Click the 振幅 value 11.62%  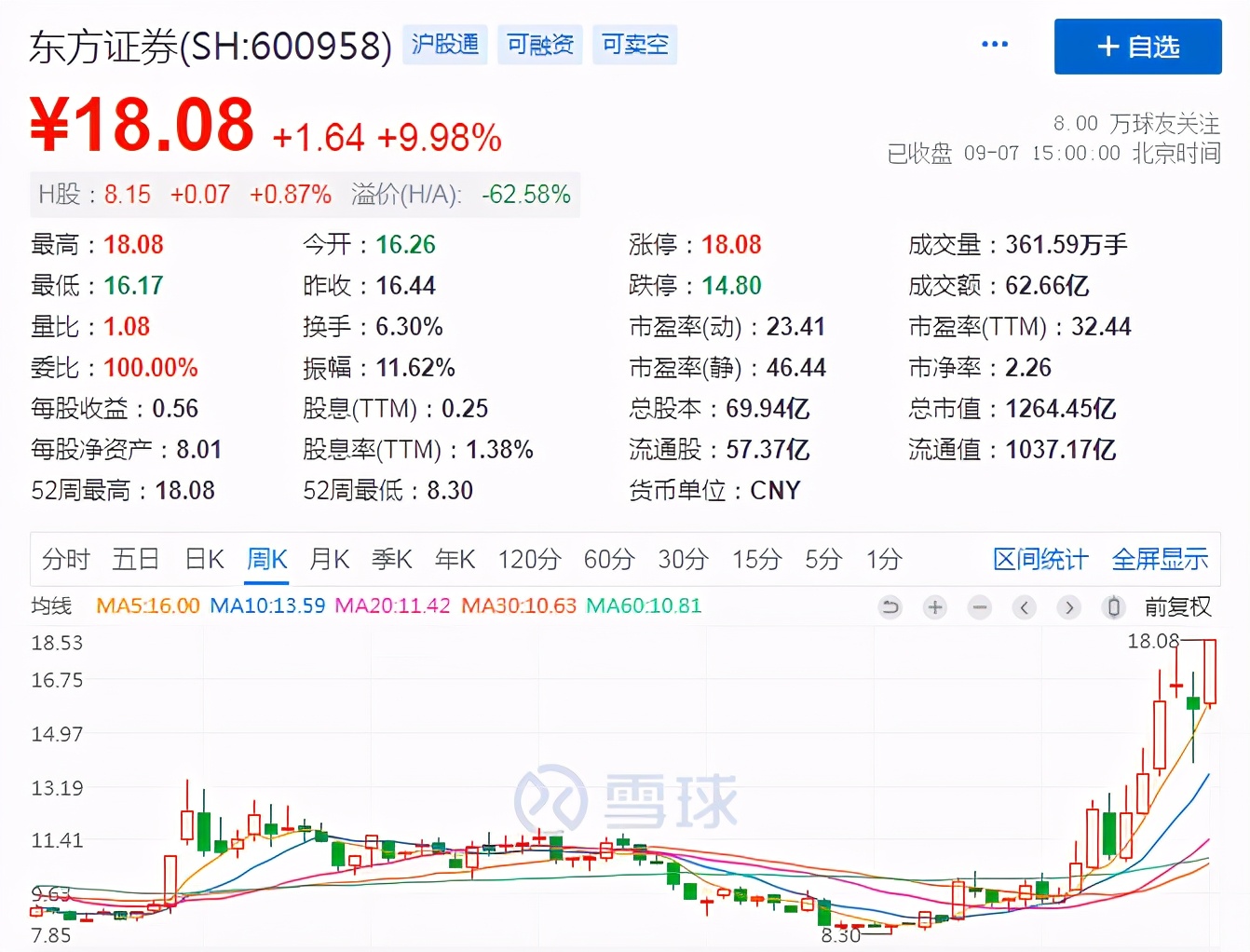(415, 368)
